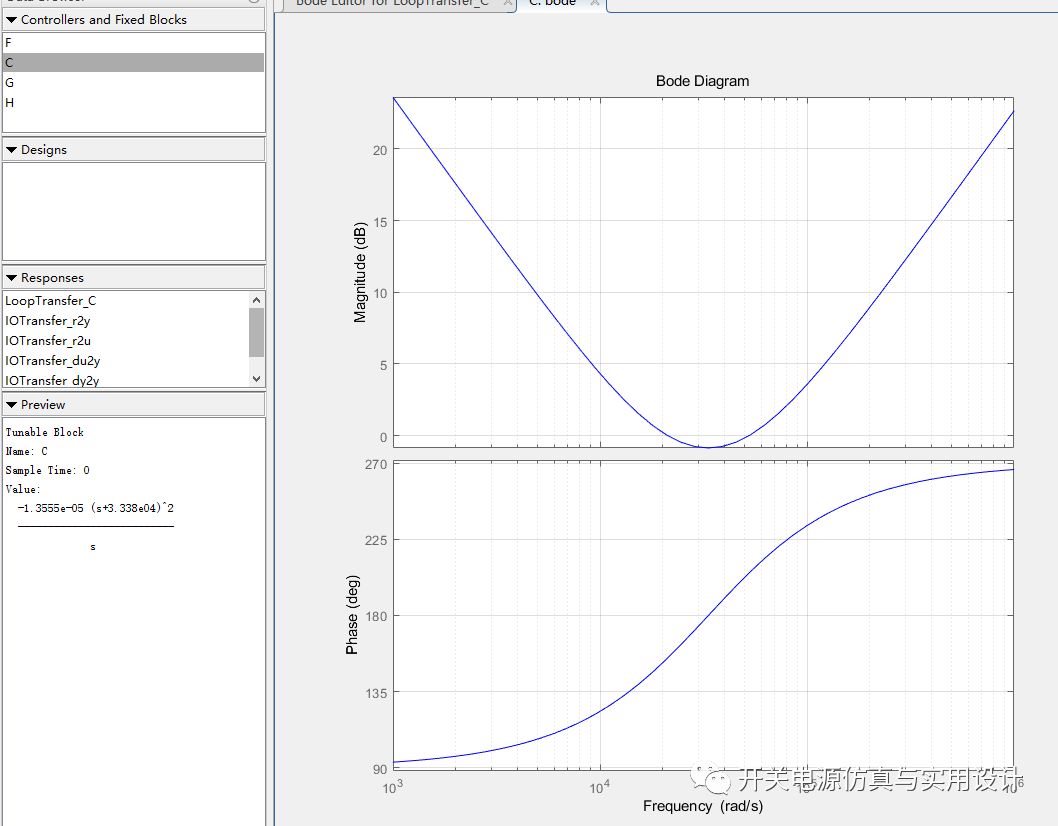
Task: Collapse the Designs section
Action: (x=11, y=150)
